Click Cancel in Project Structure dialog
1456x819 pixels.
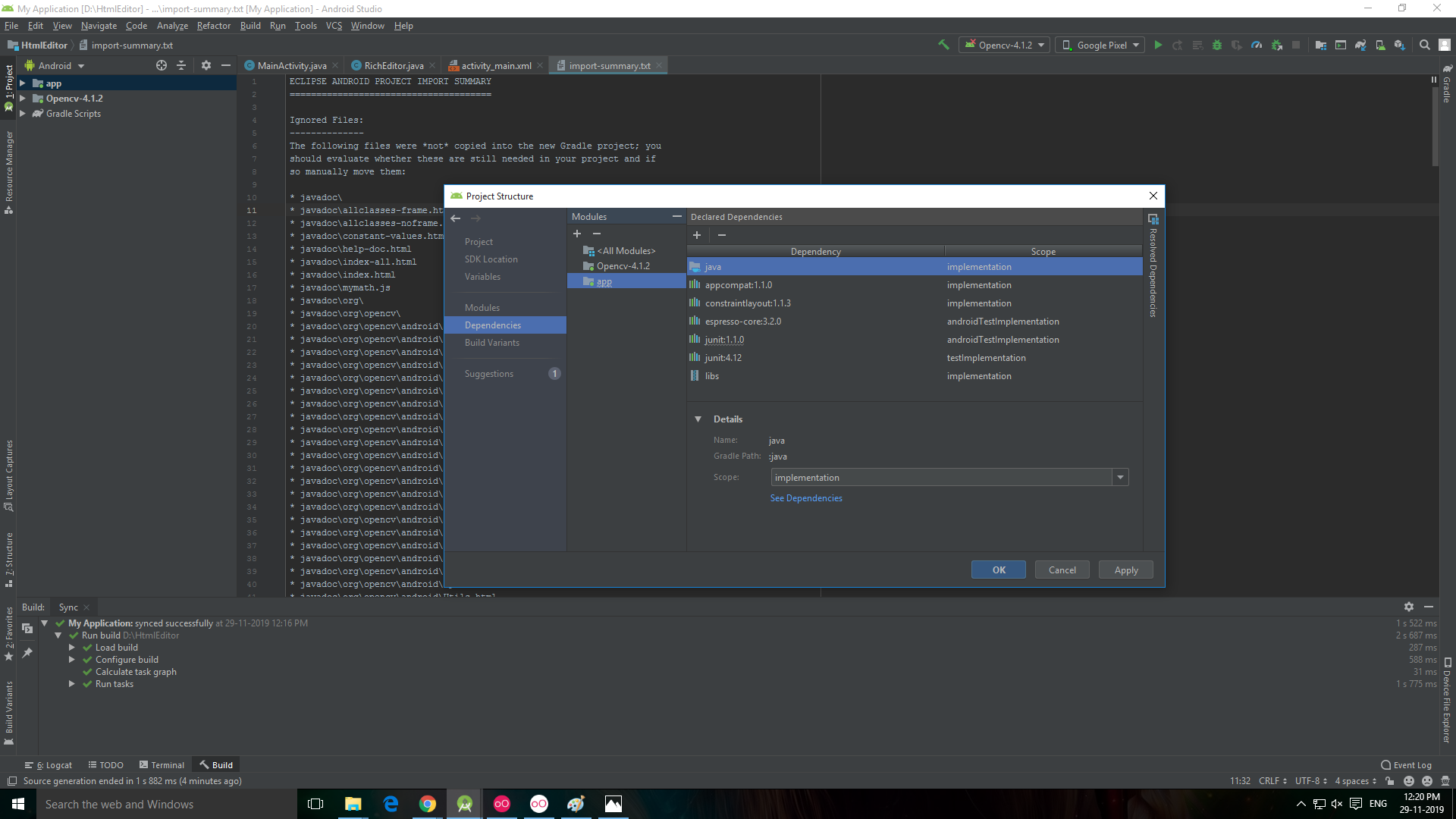1062,570
